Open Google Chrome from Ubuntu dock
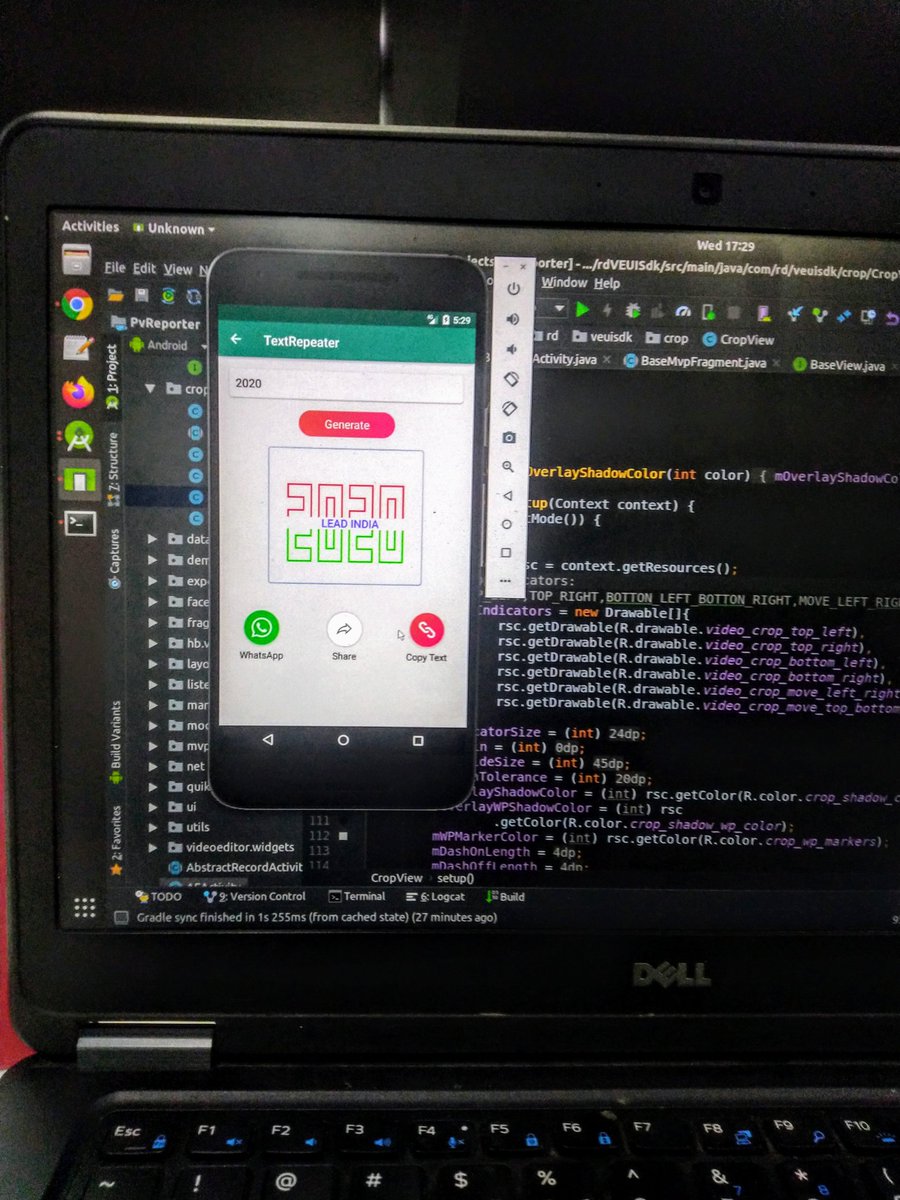This screenshot has height=1200, width=900. pos(77,304)
